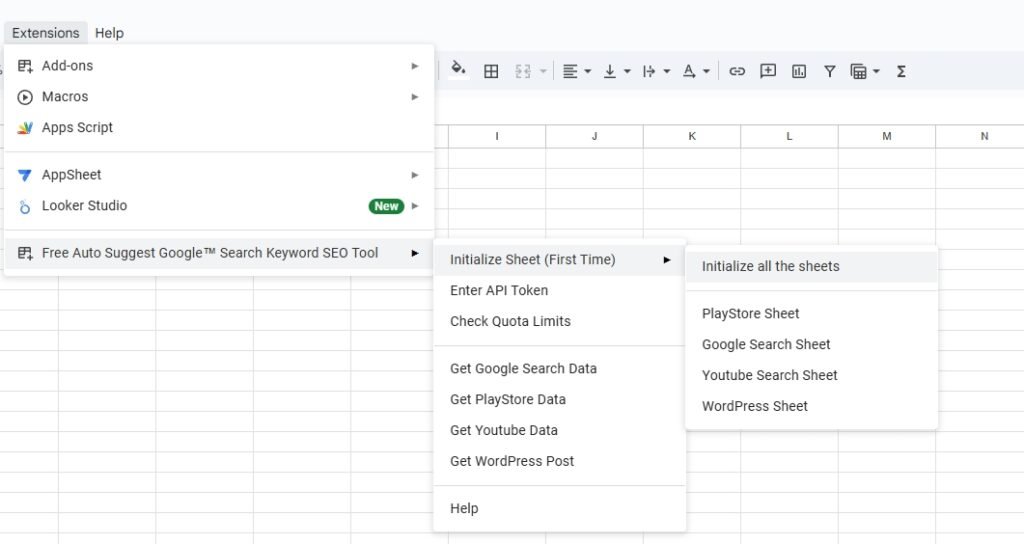Viewport: 1024px width, 544px height.
Task: Select PlayStore Sheet option
Action: (x=812, y=314)
